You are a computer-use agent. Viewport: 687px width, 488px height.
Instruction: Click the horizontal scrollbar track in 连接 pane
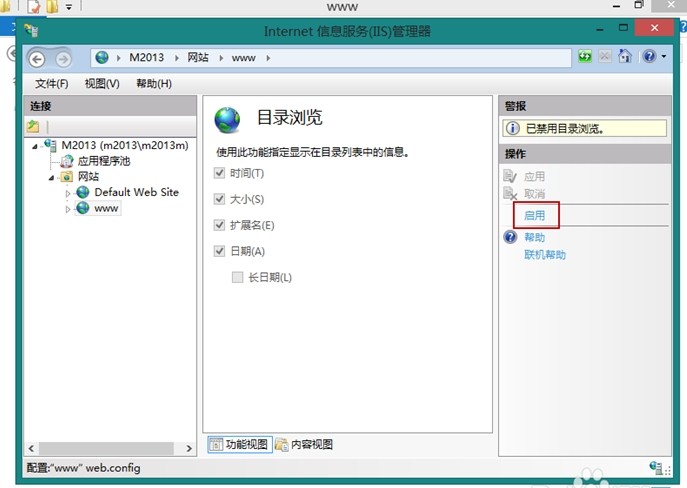(106, 449)
